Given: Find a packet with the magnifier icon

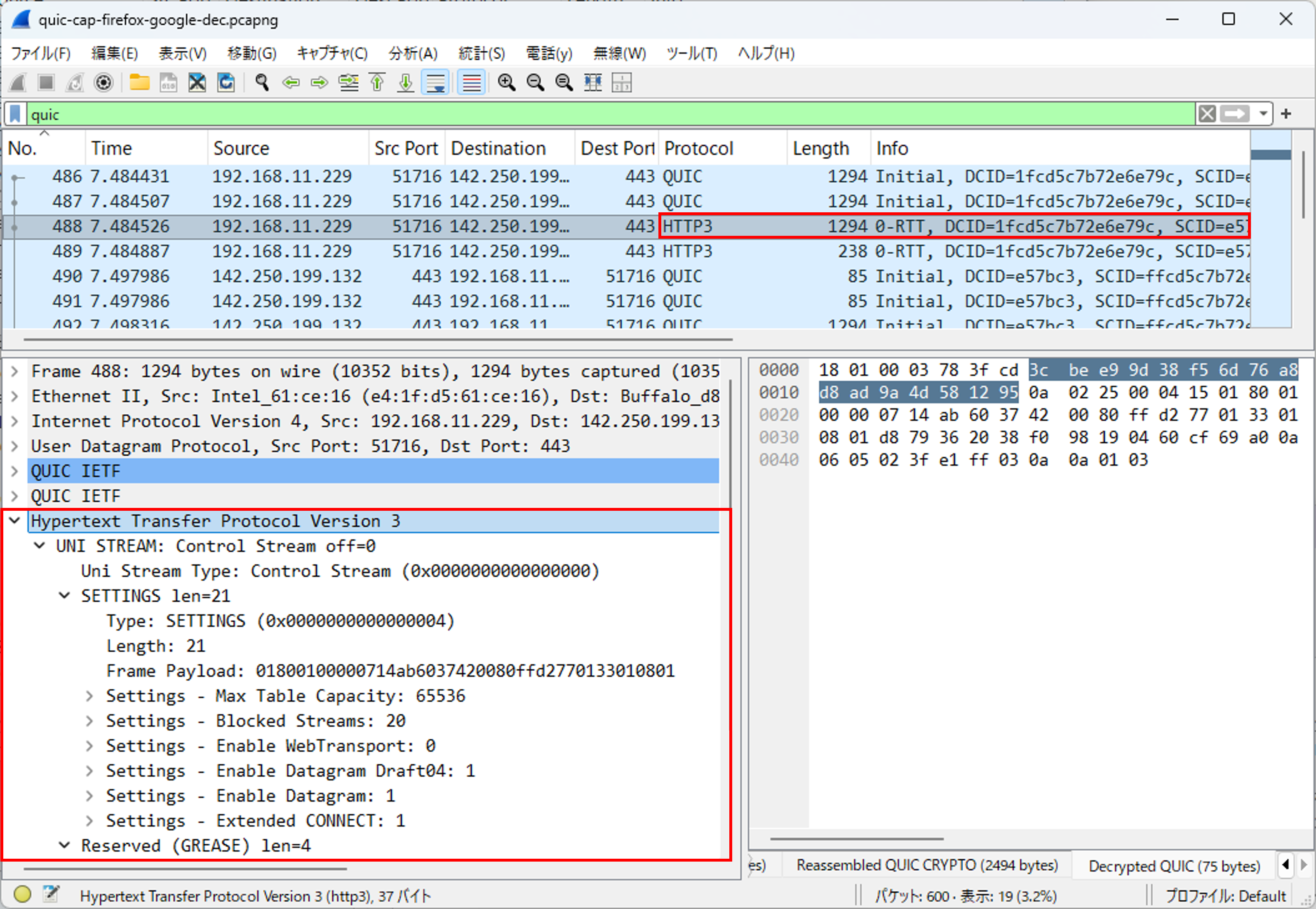Looking at the screenshot, I should 262,82.
